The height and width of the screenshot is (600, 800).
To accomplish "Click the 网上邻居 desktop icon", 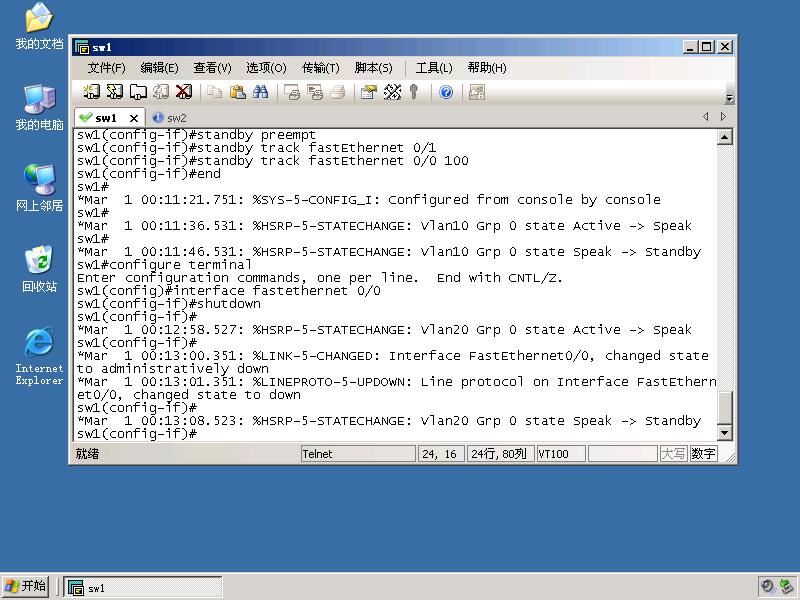I will click(39, 188).
